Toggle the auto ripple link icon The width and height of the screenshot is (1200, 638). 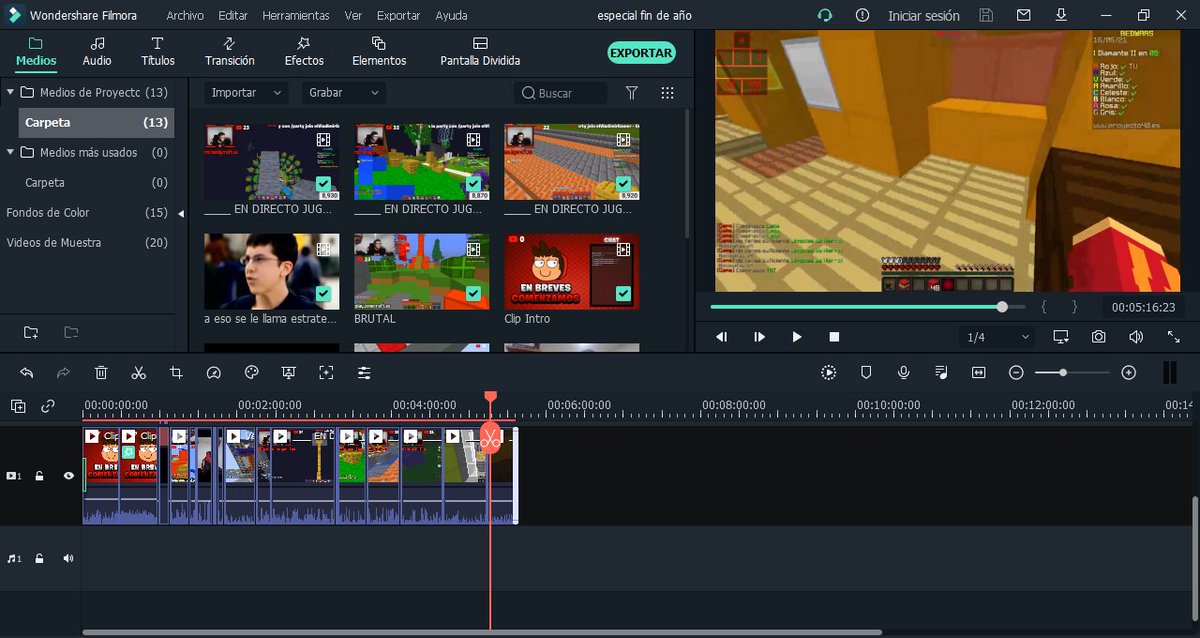coord(48,406)
